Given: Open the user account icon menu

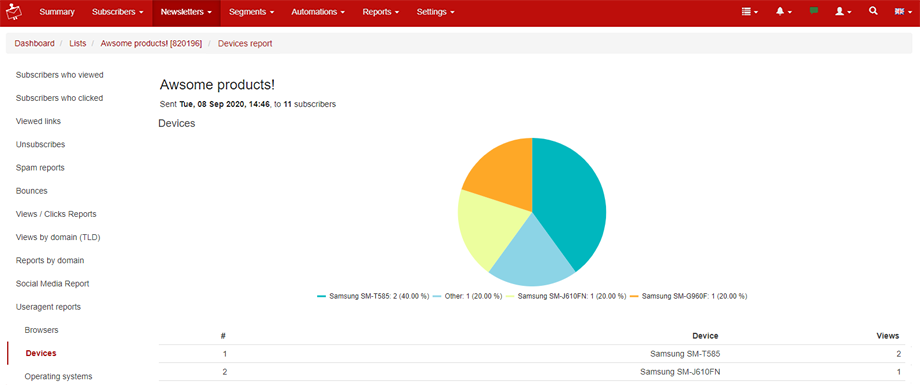Looking at the screenshot, I should tap(843, 12).
